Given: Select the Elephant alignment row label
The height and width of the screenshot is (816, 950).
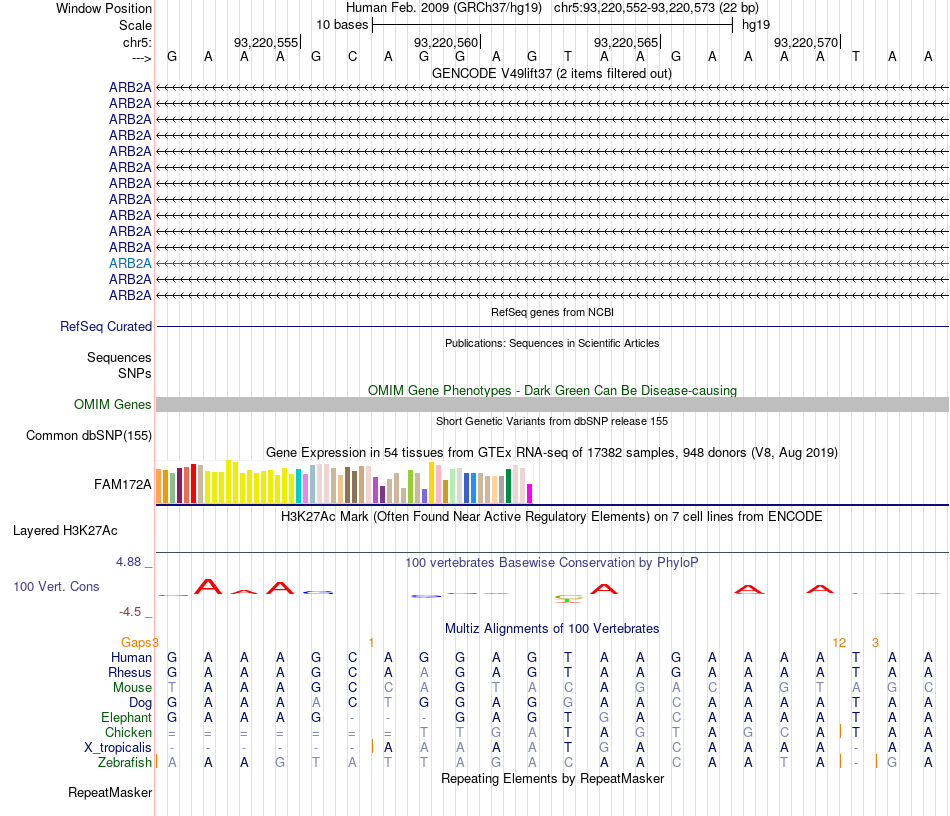Looking at the screenshot, I should 127,718.
